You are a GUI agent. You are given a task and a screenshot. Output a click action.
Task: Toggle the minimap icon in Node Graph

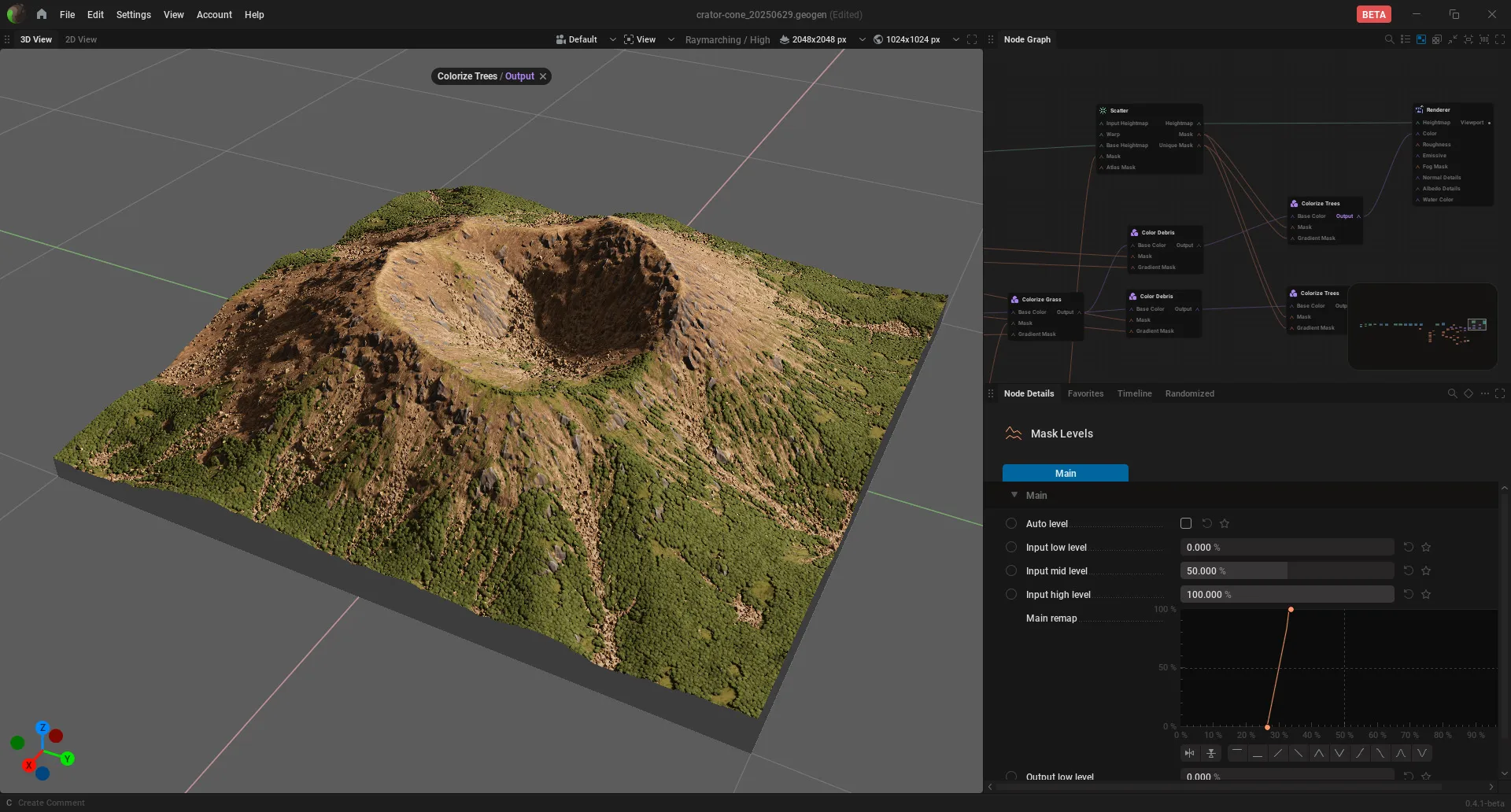(1421, 39)
